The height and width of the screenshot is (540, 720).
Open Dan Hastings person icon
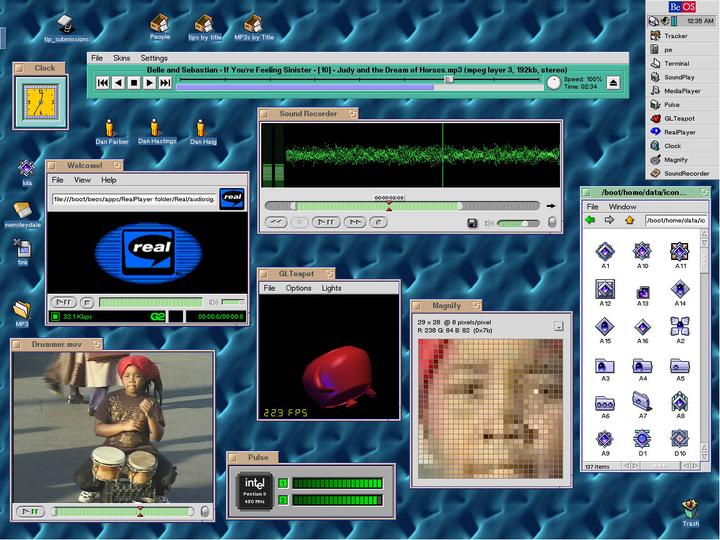156,127
